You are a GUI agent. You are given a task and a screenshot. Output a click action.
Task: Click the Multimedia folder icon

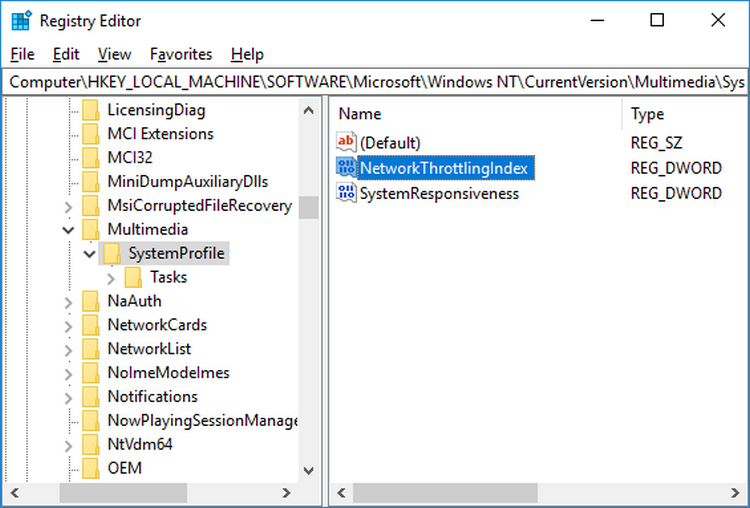[91, 229]
